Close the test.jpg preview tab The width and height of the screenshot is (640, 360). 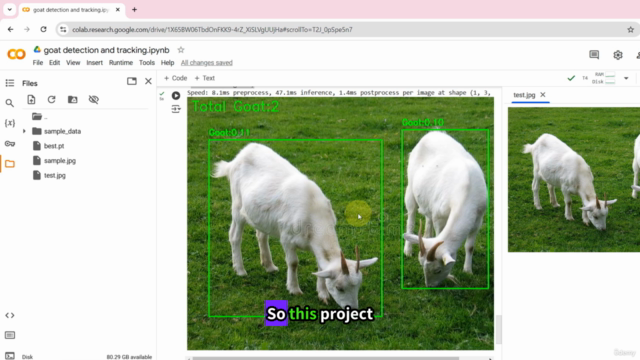(543, 95)
